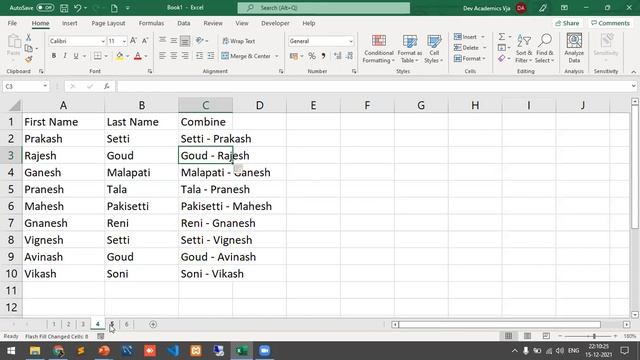Switch to the Developer tab
This screenshot has width=640, height=360.
[275, 23]
